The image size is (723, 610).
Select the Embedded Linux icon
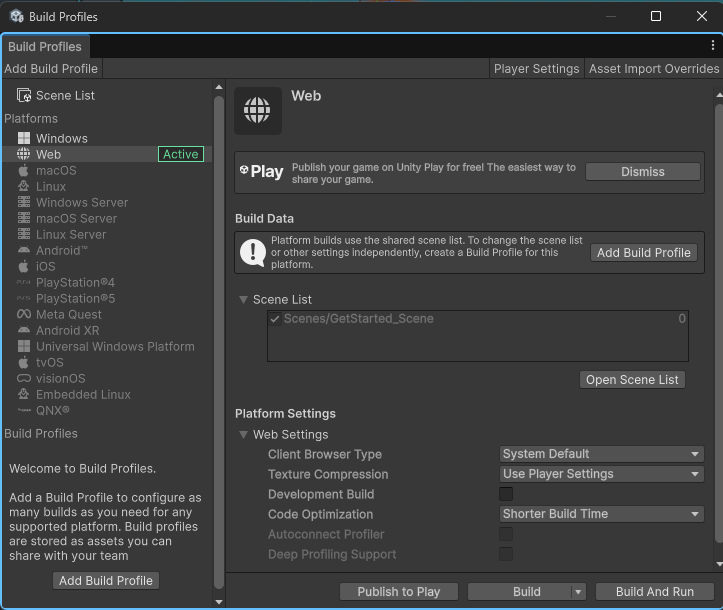24,394
